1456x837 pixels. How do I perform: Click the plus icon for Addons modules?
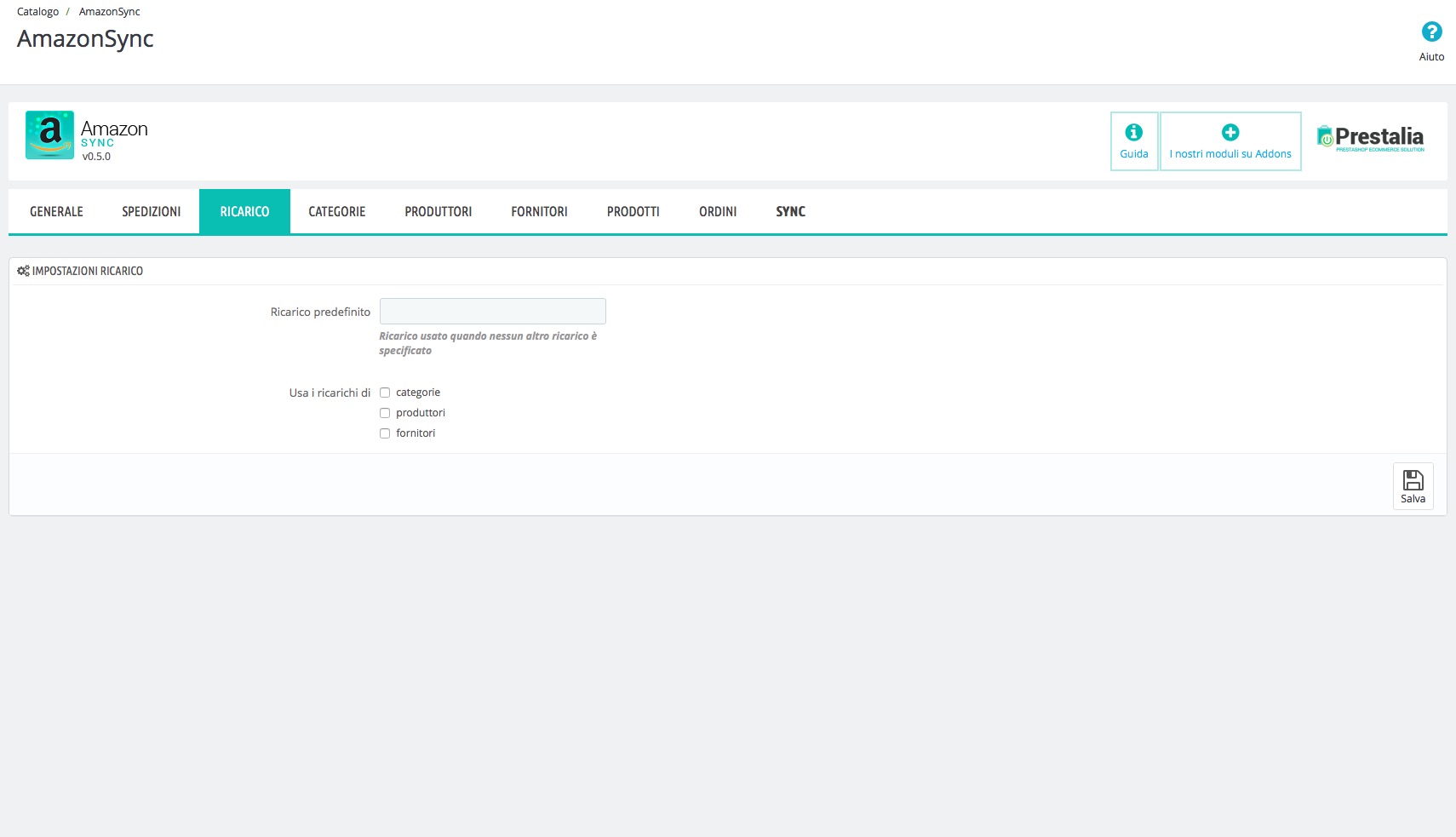1230,132
